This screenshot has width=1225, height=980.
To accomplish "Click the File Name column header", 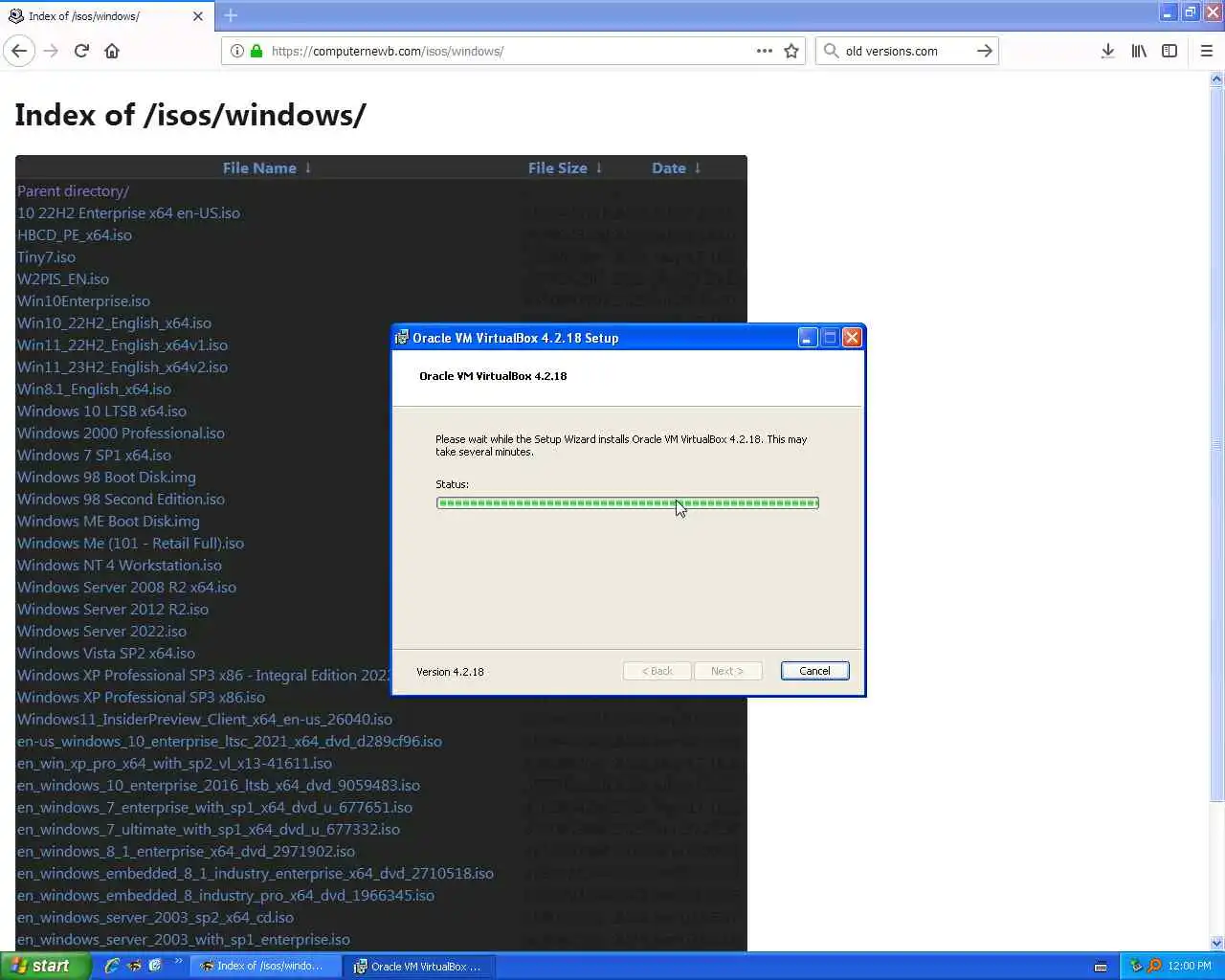I will (259, 167).
